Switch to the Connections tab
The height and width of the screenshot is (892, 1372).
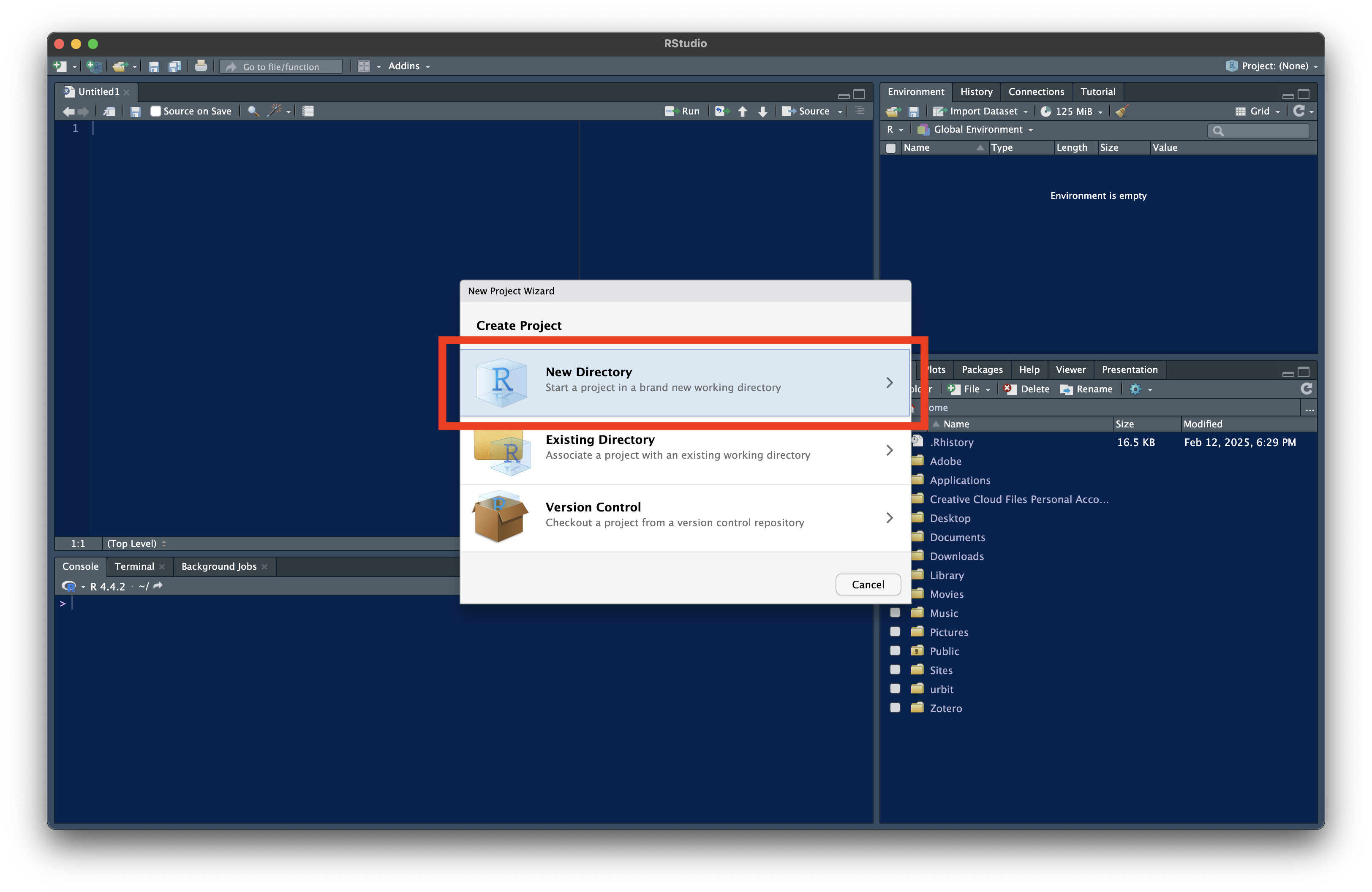coord(1036,92)
